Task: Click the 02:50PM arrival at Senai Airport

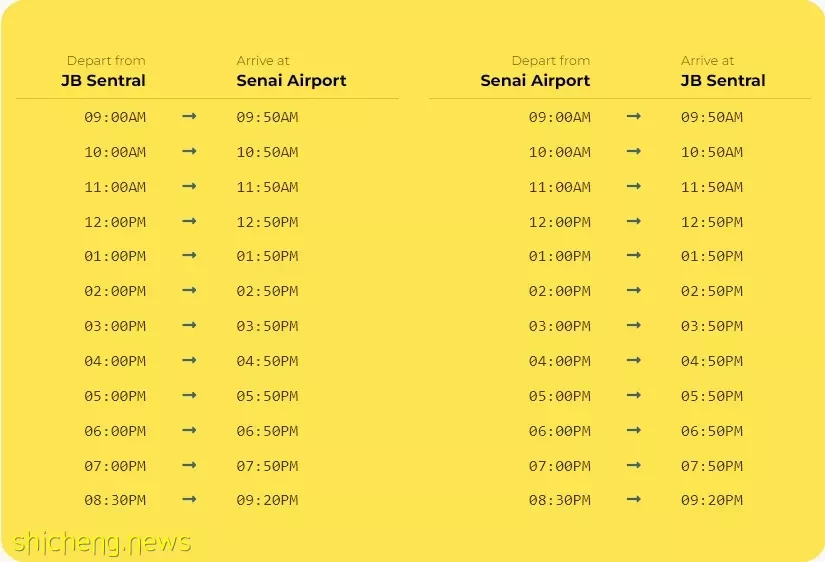Action: coord(267,291)
